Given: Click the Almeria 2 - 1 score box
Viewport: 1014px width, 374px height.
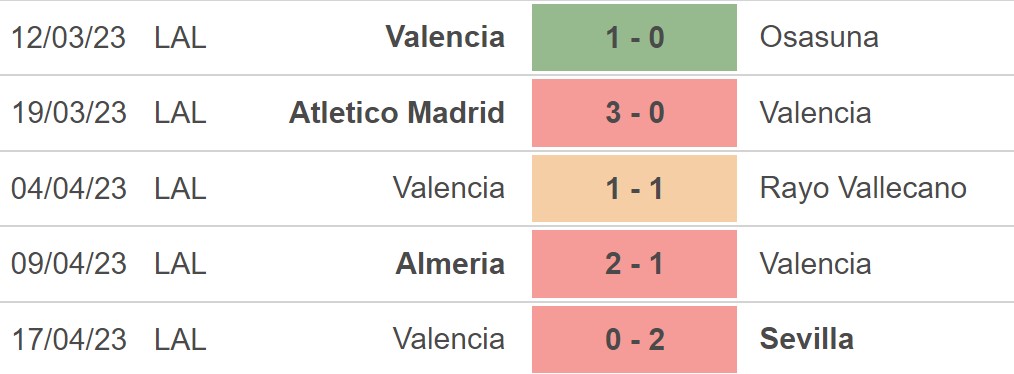Looking at the screenshot, I should coord(634,264).
